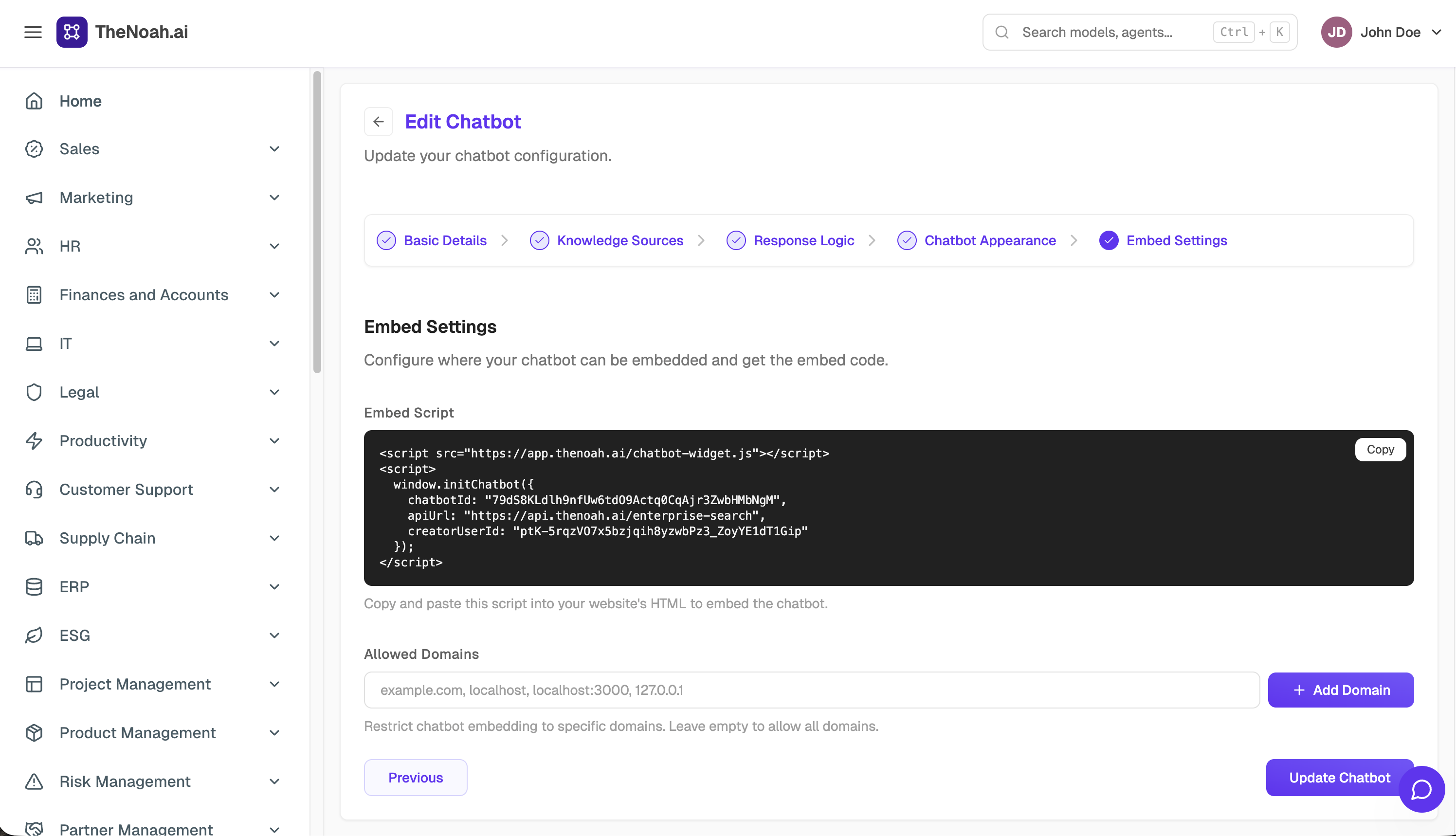This screenshot has height=836, width=1456.
Task: Click the Basic Details checkmark circle
Action: tap(386, 240)
